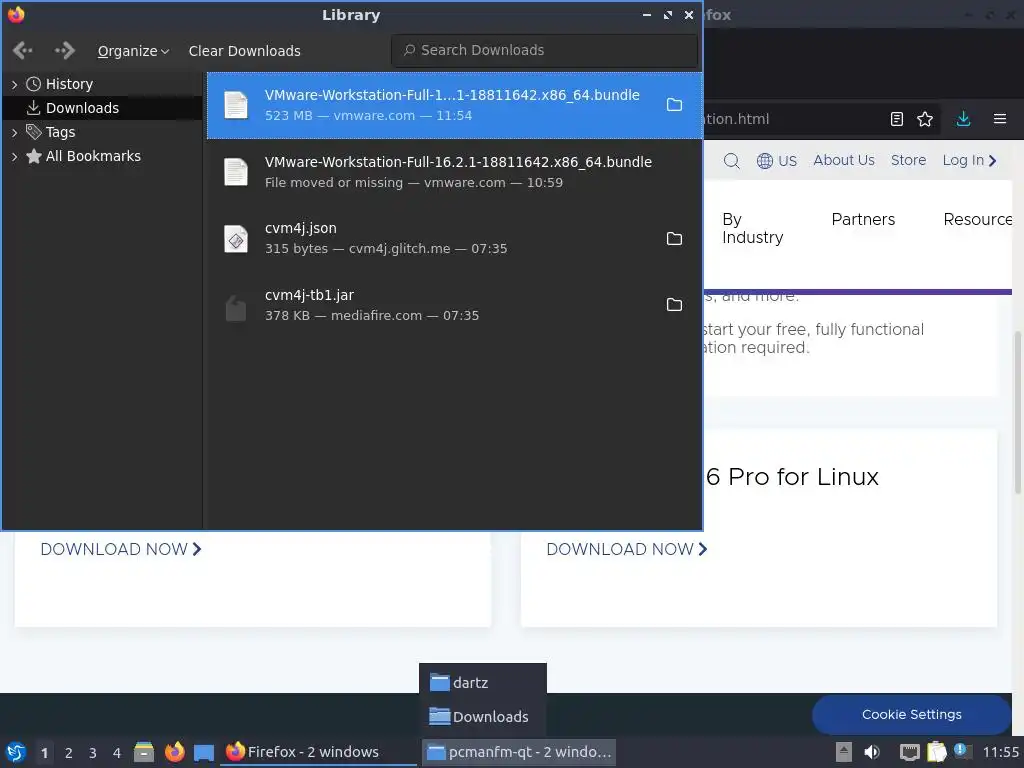Open VMware site search

tap(731, 161)
